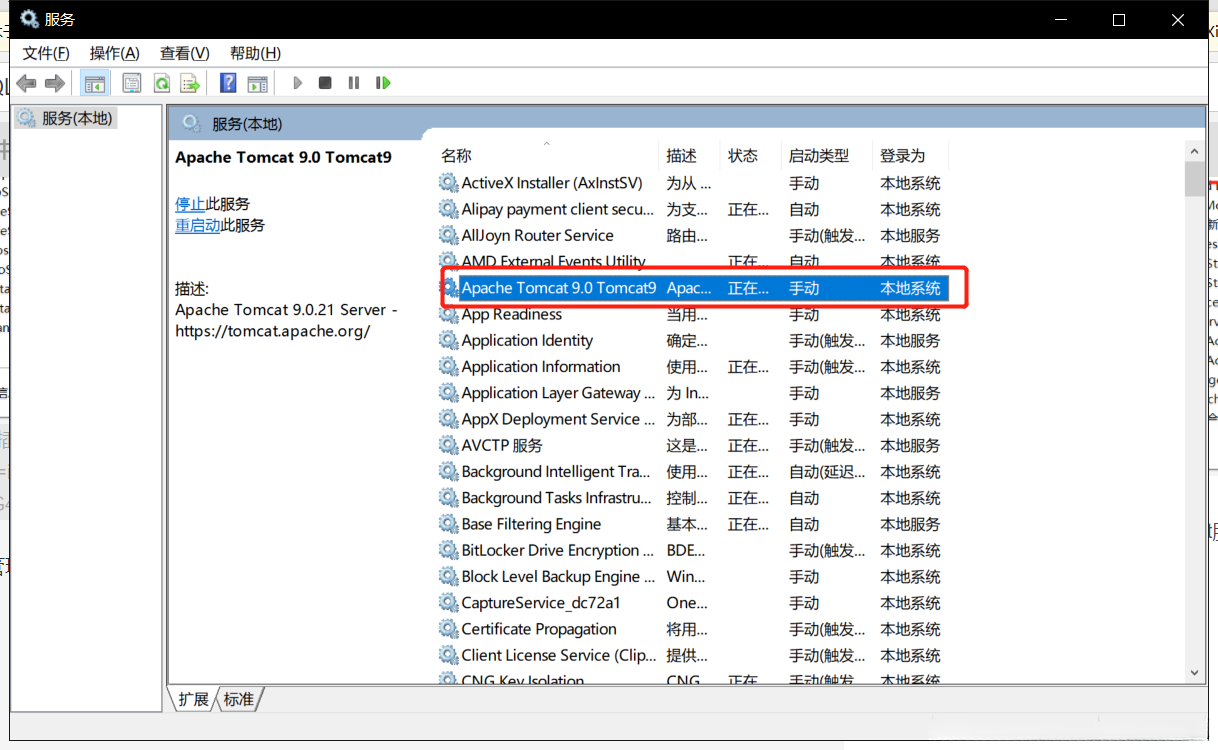Open the Properties toolbar icon
Image resolution: width=1218 pixels, height=750 pixels.
(x=132, y=83)
